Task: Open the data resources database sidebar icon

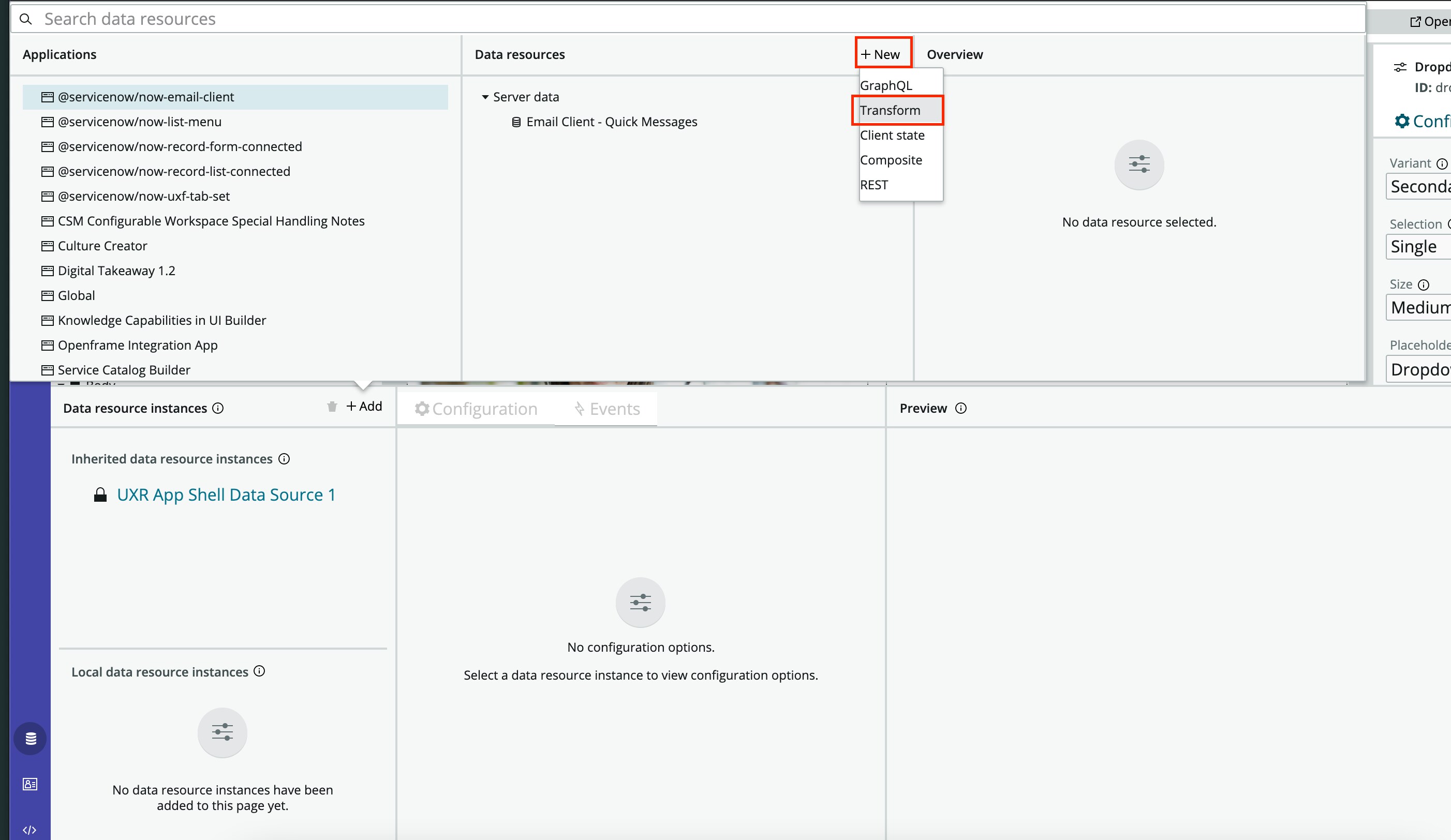Action: 31,738
